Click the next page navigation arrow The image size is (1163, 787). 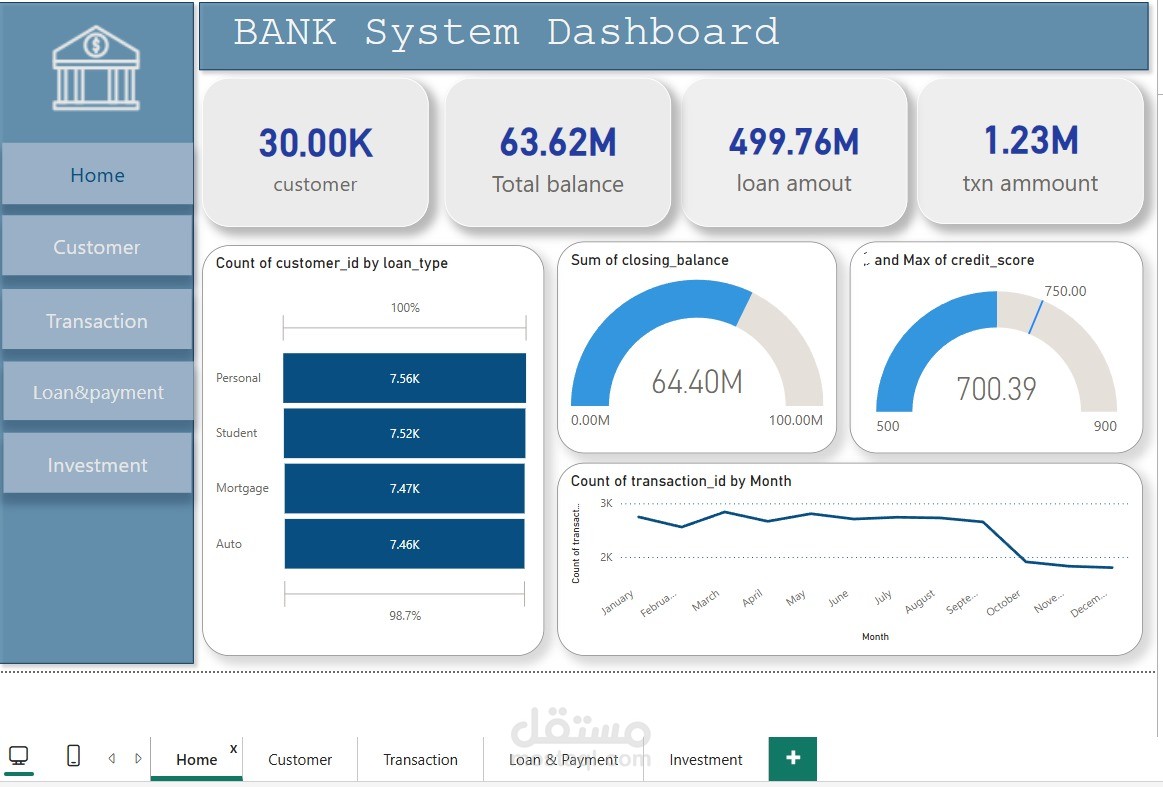coord(138,758)
